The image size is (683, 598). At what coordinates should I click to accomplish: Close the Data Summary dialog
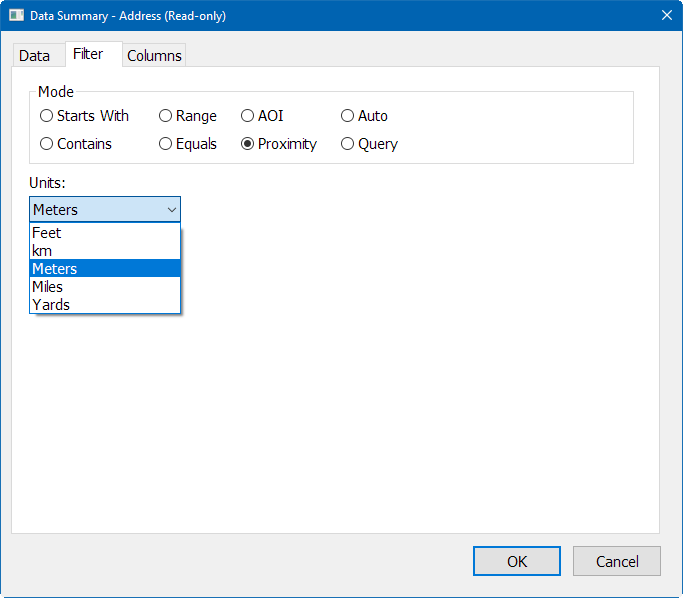[666, 15]
